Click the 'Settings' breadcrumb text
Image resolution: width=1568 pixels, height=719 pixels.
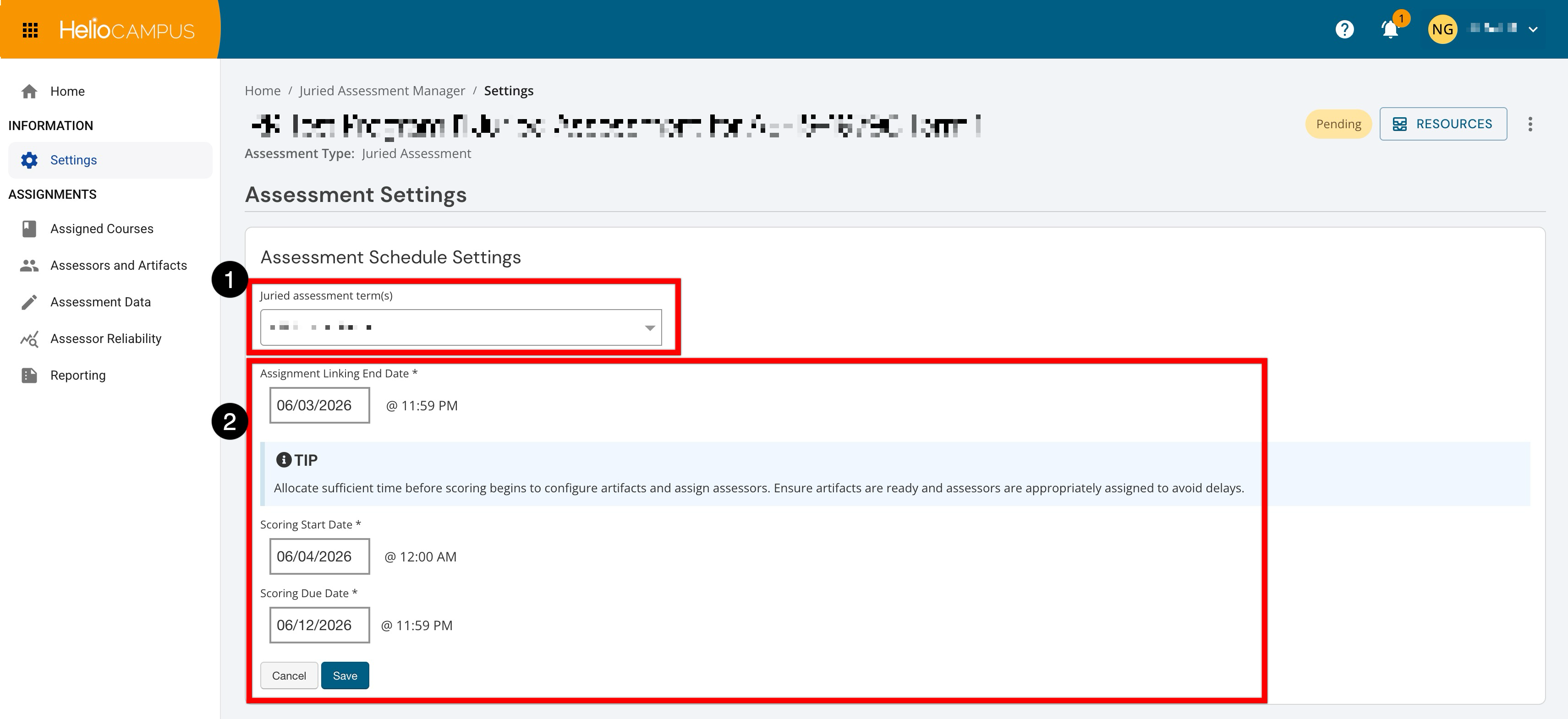click(x=508, y=91)
